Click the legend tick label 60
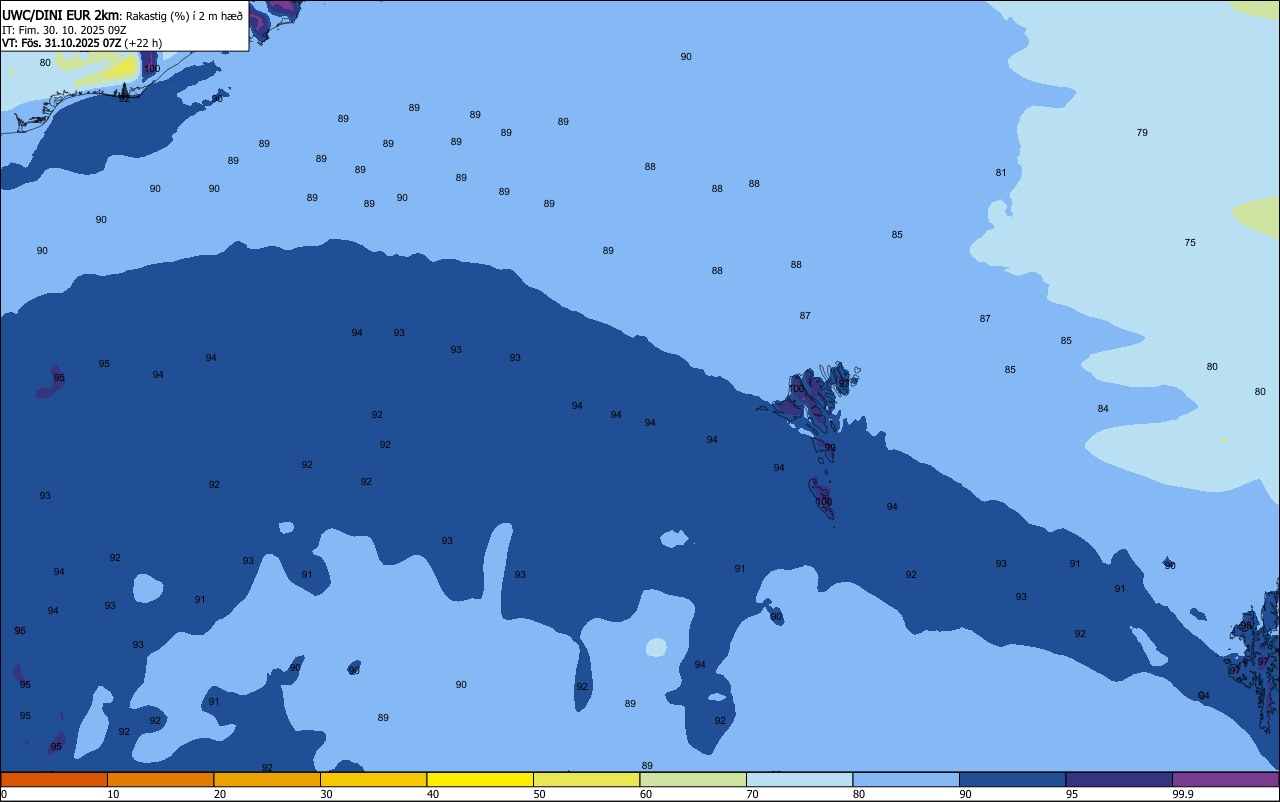 646,794
